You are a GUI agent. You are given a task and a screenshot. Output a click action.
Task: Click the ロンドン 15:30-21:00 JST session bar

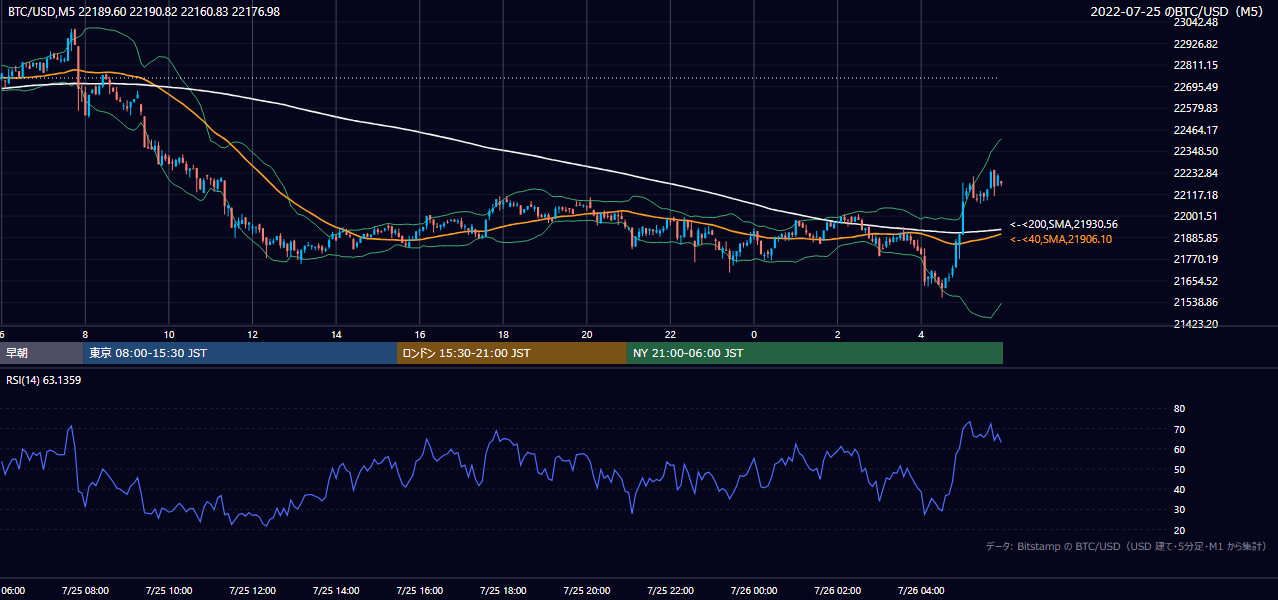point(512,353)
